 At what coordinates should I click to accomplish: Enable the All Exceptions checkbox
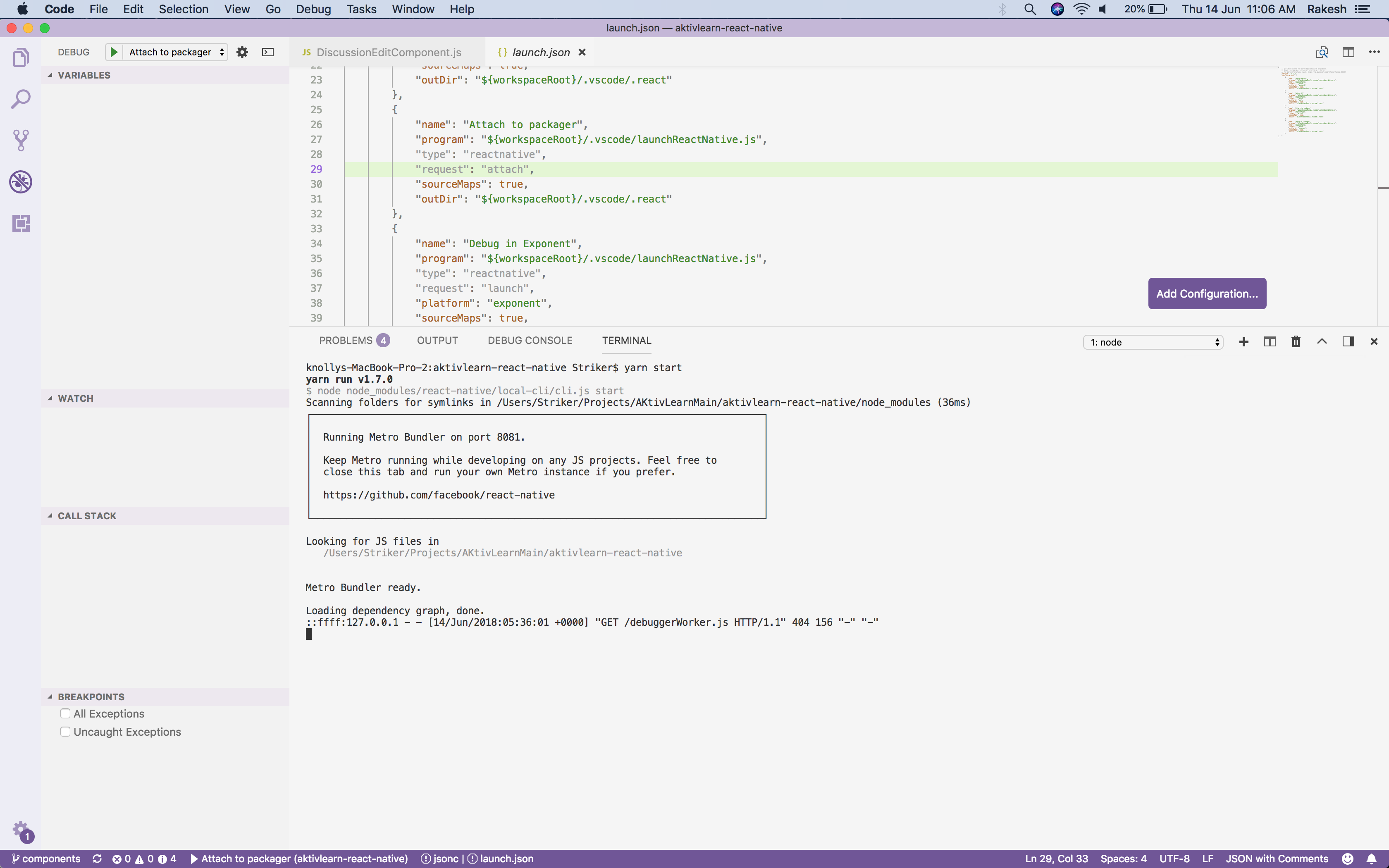[x=65, y=713]
